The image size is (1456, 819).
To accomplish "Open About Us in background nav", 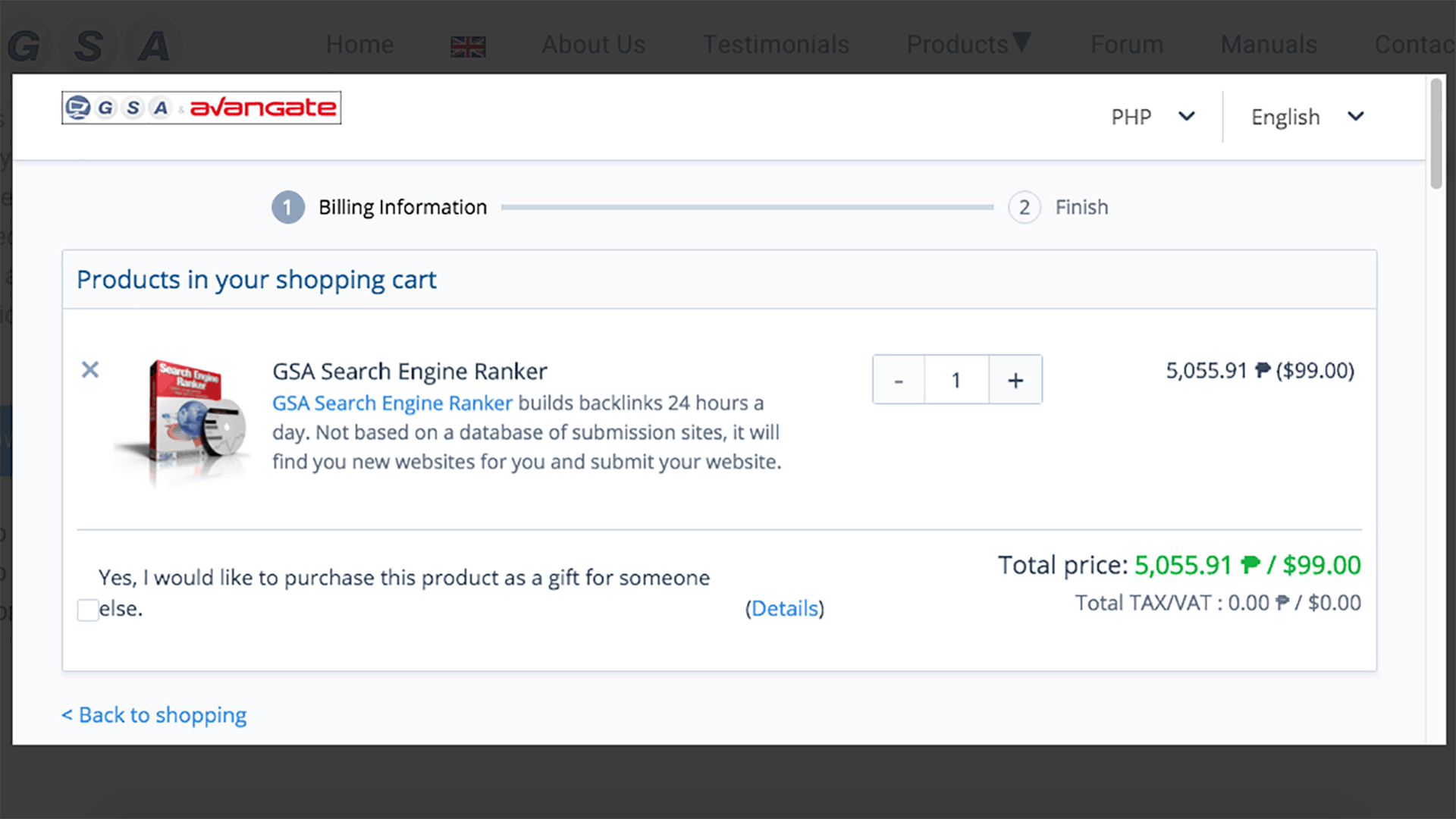I will tap(593, 44).
